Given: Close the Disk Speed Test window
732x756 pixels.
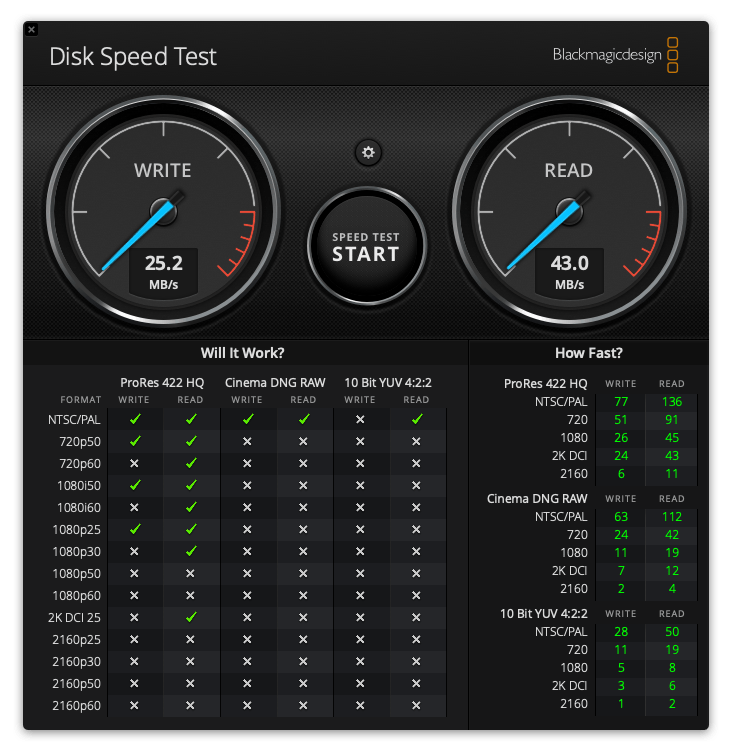Looking at the screenshot, I should click(x=31, y=29).
